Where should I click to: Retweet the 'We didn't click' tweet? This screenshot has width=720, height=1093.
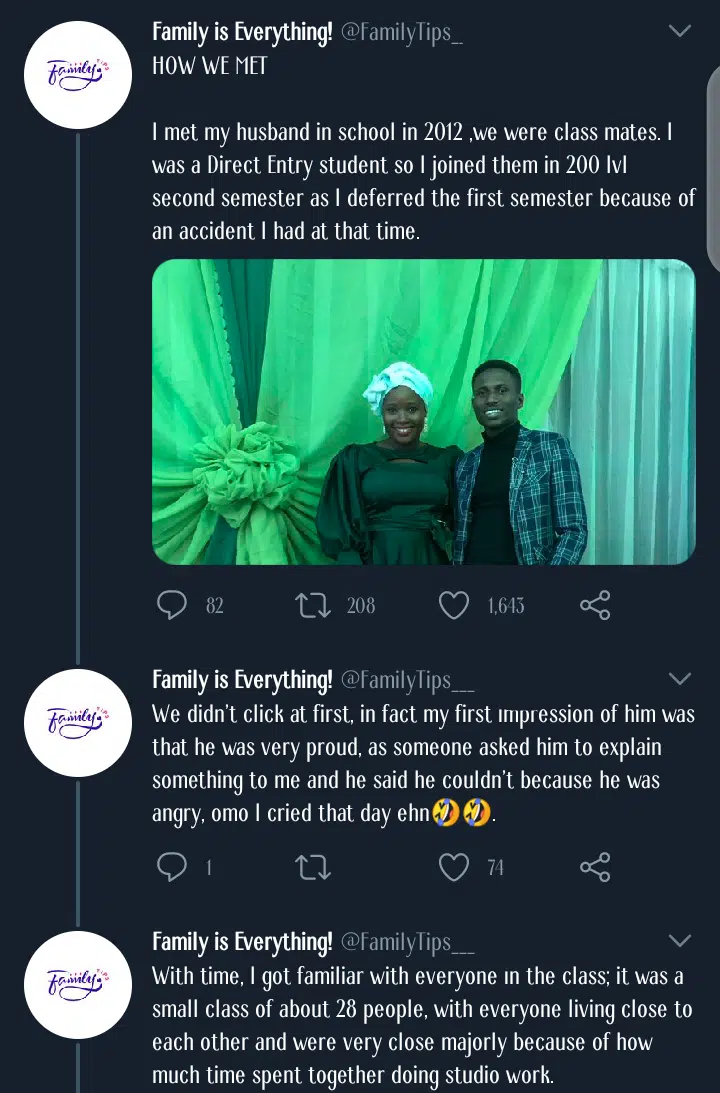click(314, 867)
